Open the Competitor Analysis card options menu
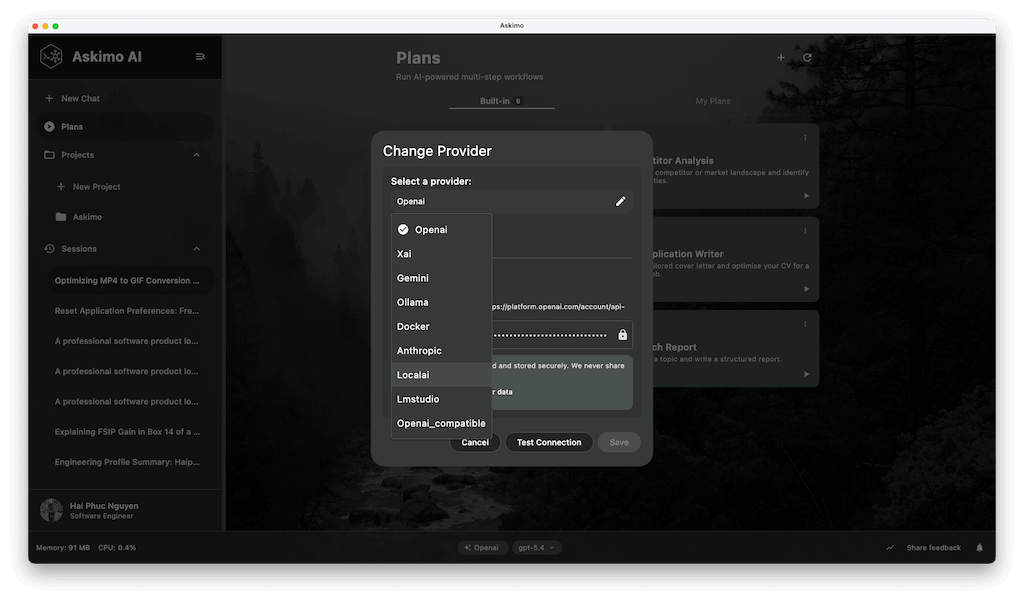This screenshot has width=1024, height=601. pyautogui.click(x=805, y=138)
